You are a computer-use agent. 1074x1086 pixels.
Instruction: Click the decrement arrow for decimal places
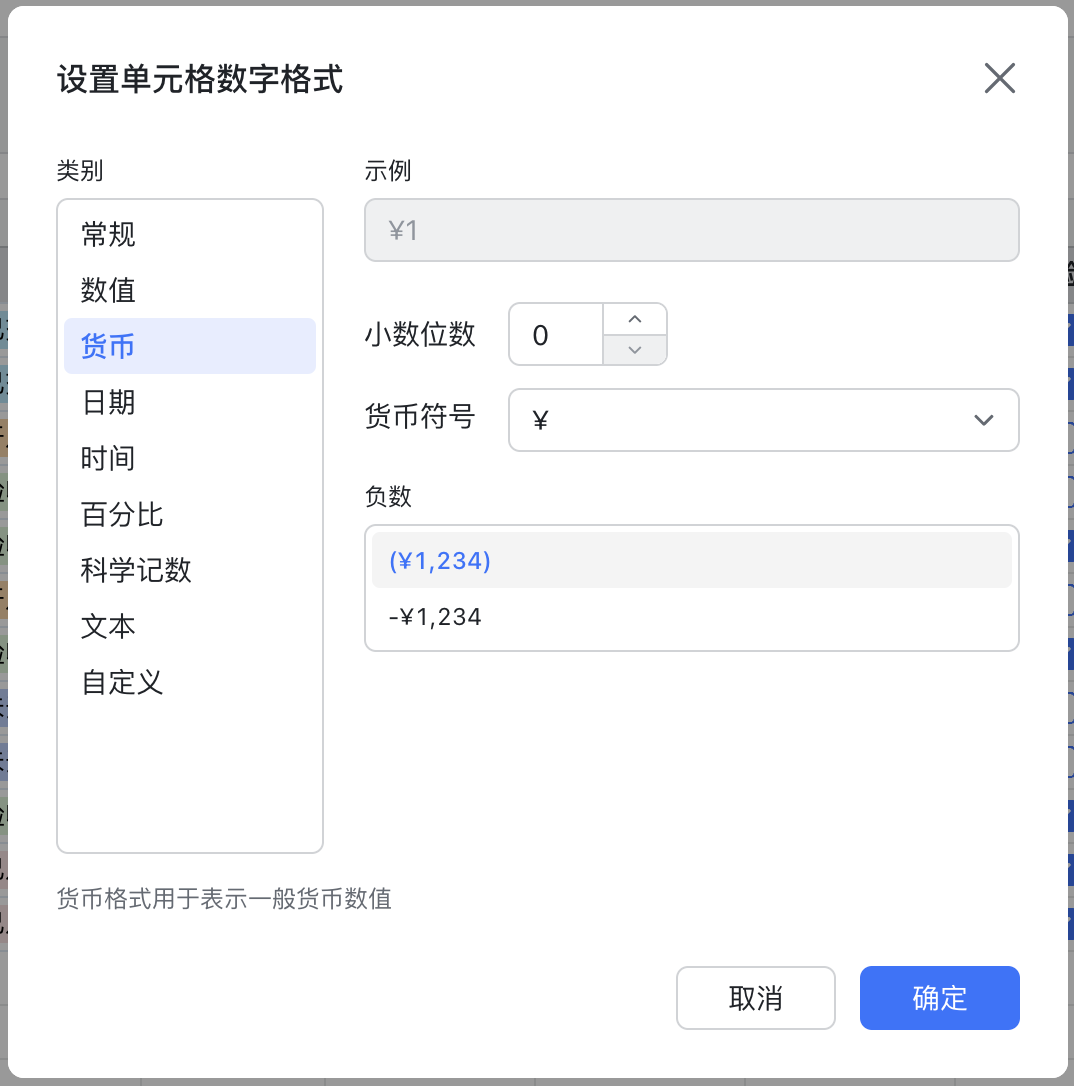point(634,350)
